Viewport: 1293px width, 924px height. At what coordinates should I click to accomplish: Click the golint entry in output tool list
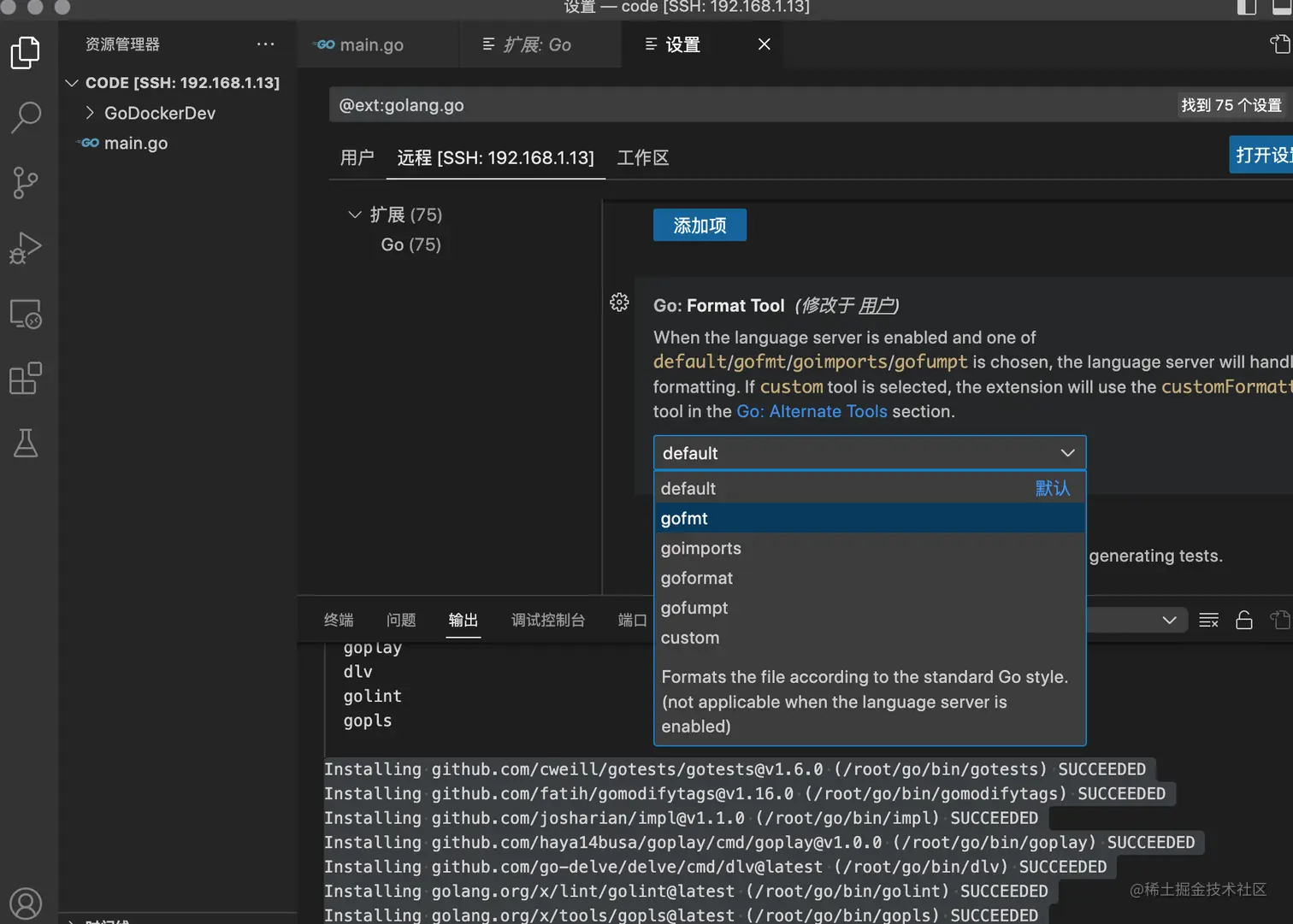coord(373,696)
